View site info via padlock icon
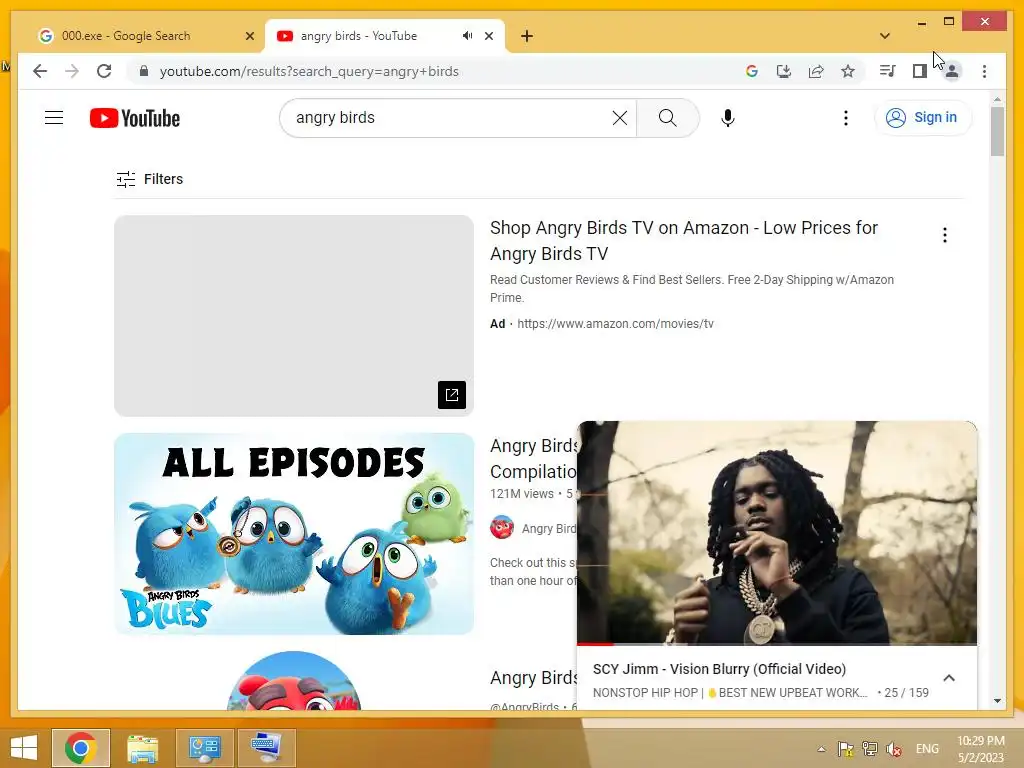The height and width of the screenshot is (768, 1024). click(144, 71)
